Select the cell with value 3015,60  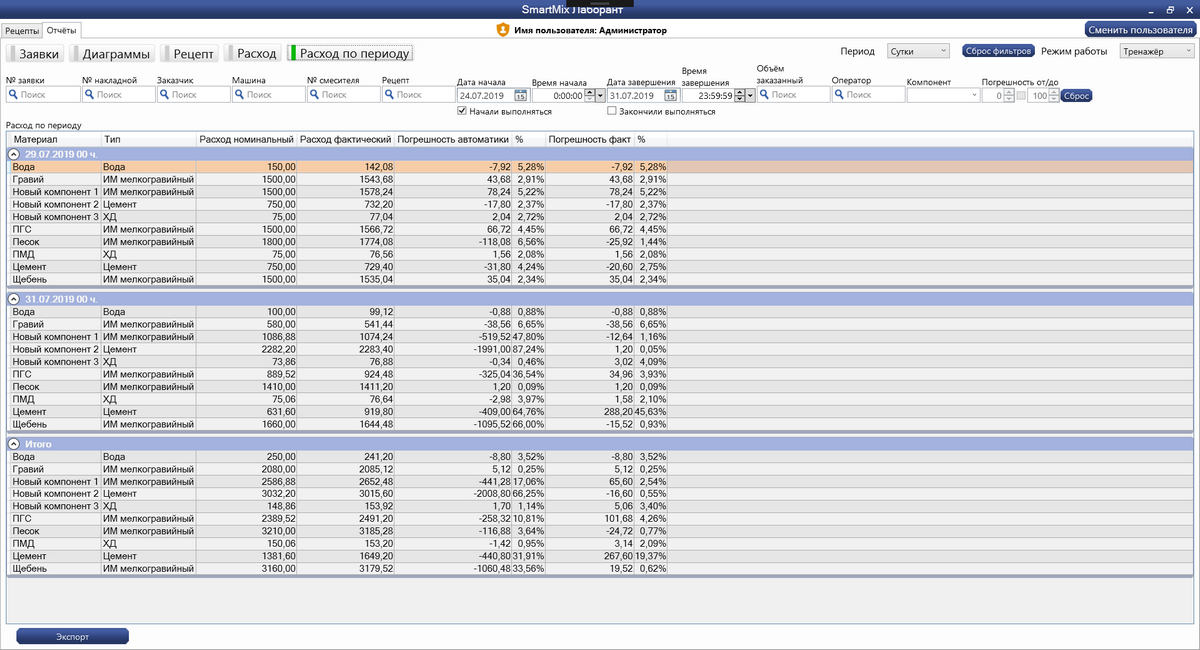pos(345,494)
